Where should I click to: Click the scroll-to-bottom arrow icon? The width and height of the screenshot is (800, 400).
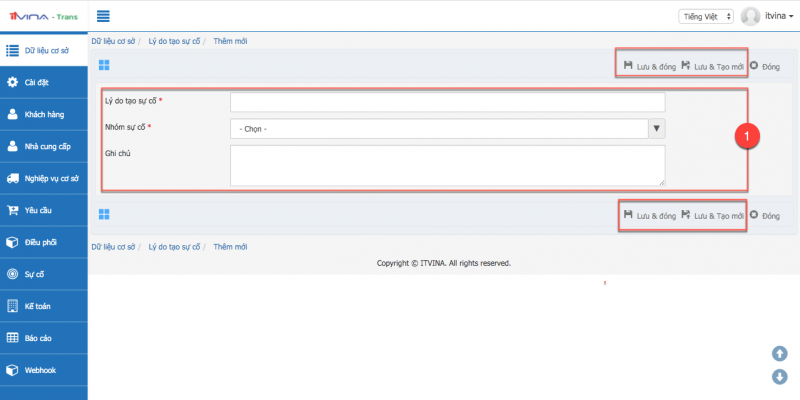pyautogui.click(x=780, y=376)
